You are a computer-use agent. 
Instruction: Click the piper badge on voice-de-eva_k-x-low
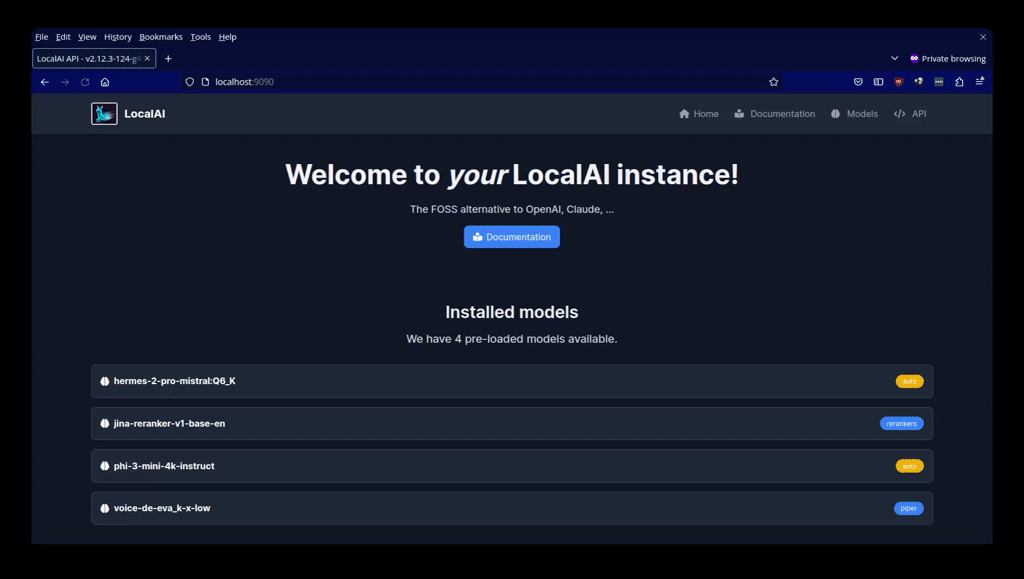point(908,508)
